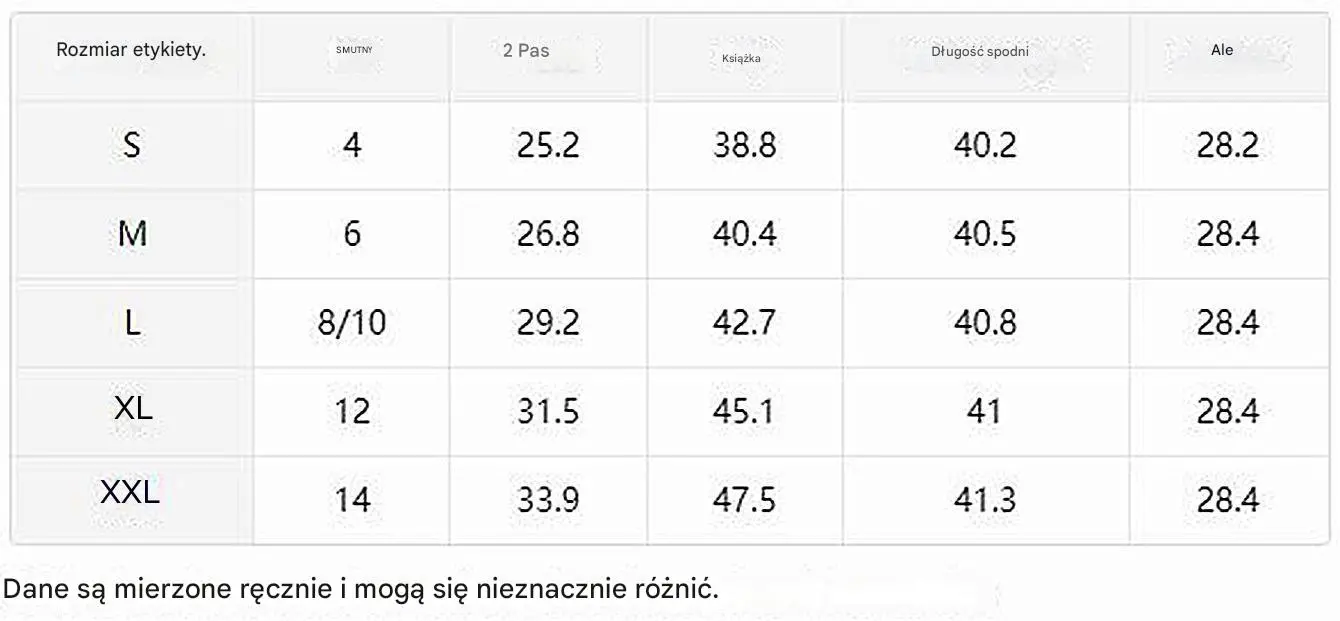Viewport: 1340px width, 621px height.
Task: Click the XXL row label
Action: tap(130, 493)
